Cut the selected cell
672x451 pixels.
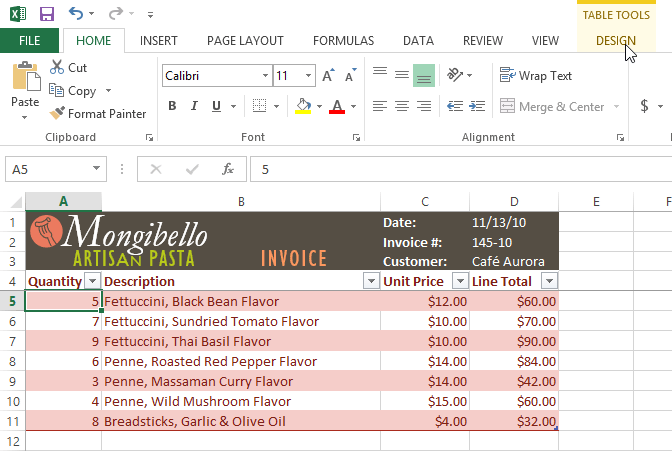point(69,67)
